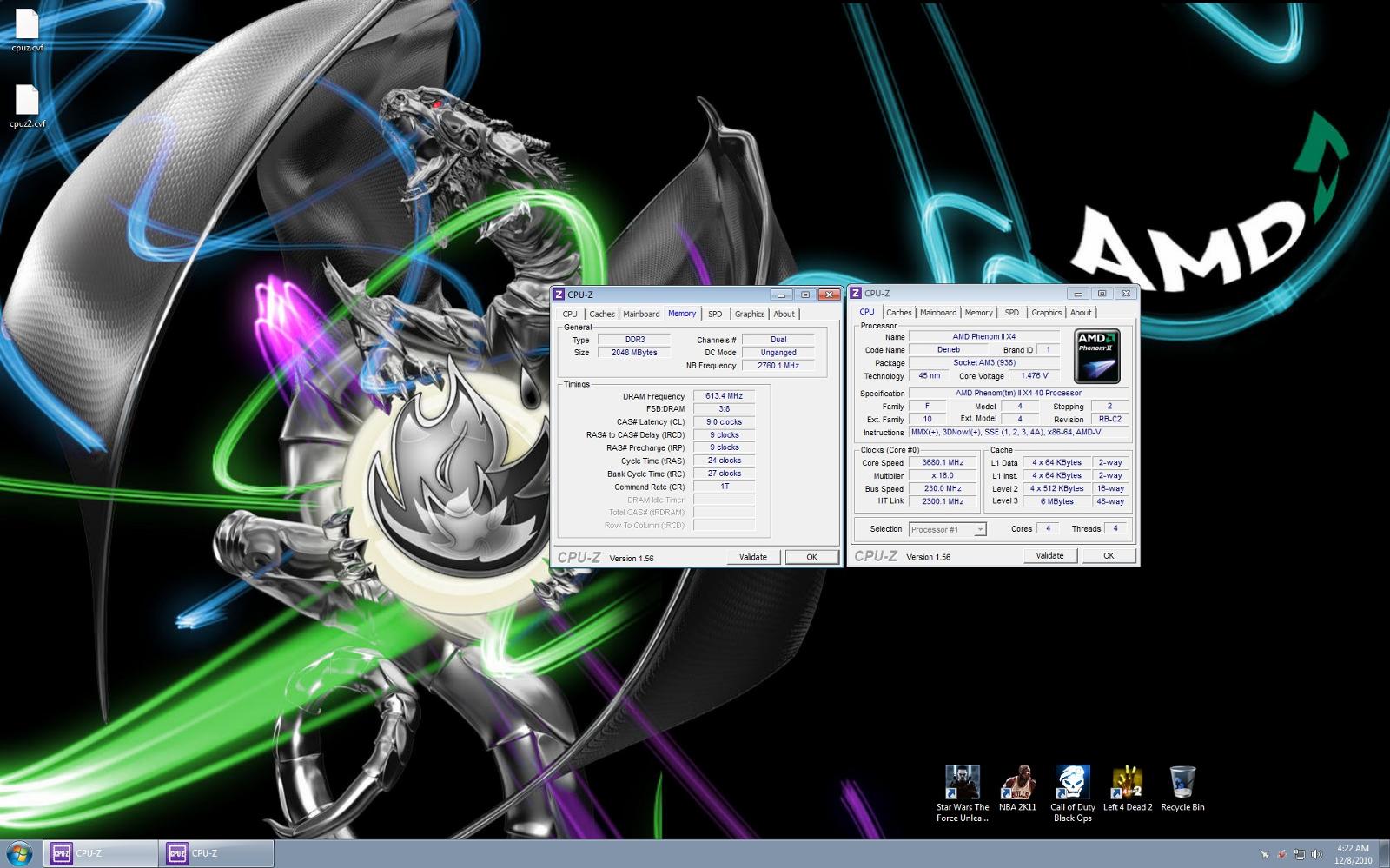Open Graphics tab in the right CPU-Z window
Viewport: 1390px width, 868px height.
coord(1047,313)
